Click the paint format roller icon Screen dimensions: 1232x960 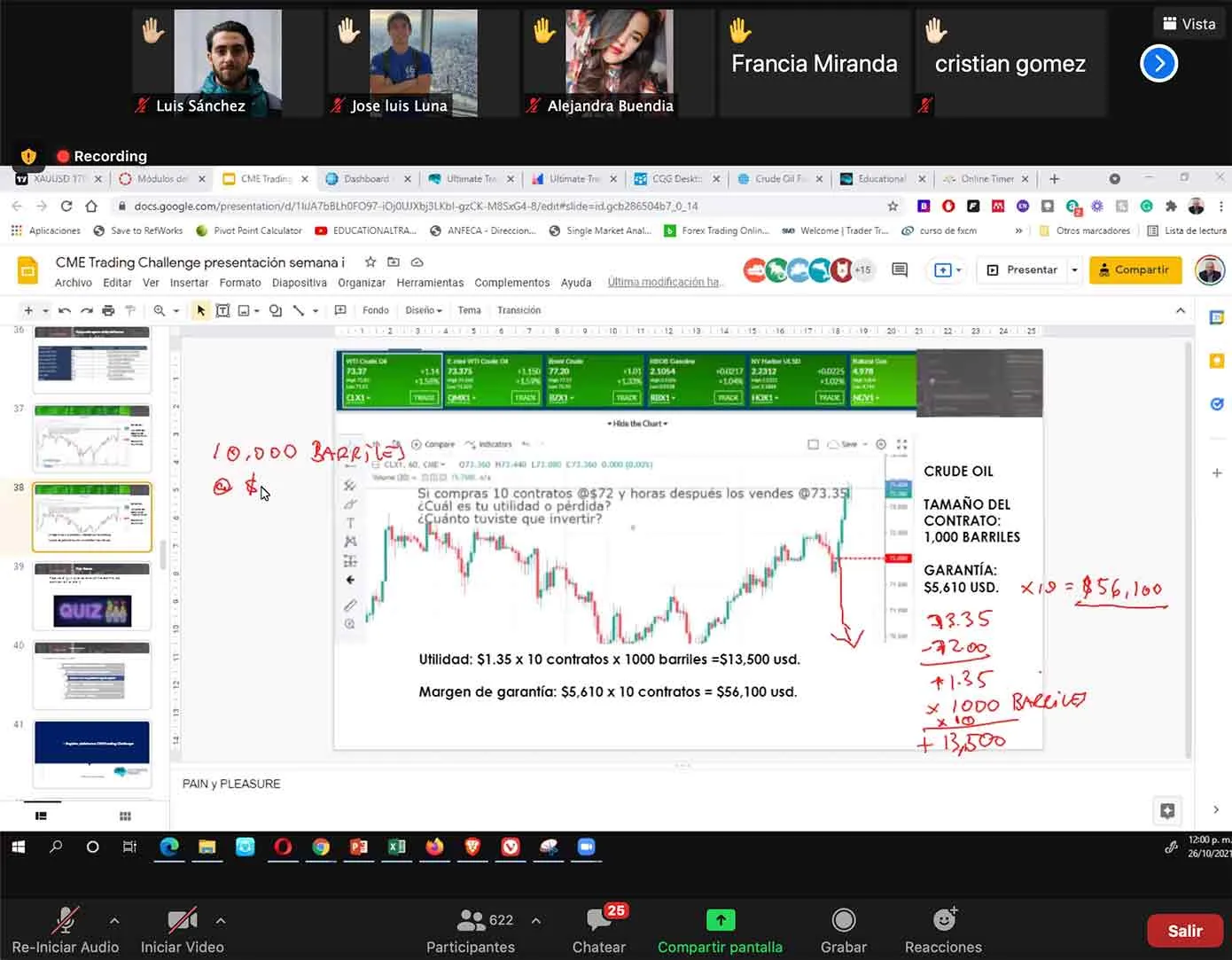pos(130,310)
